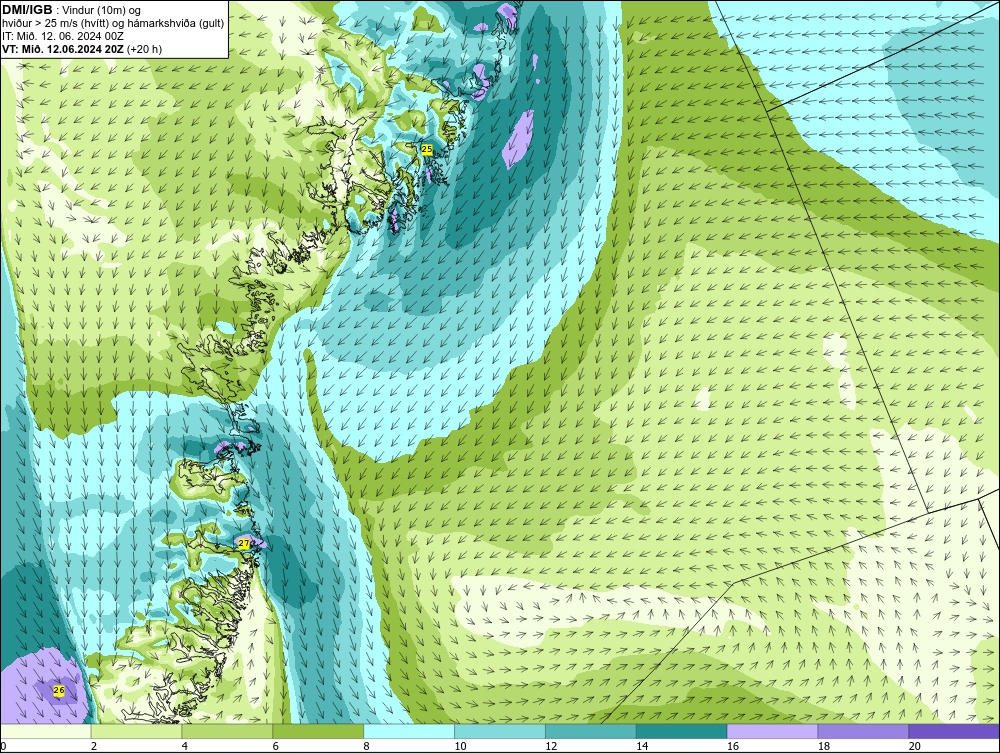Click the 2-4 m/s light green legend swatch
The width and height of the screenshot is (1000, 753).
pos(136,731)
